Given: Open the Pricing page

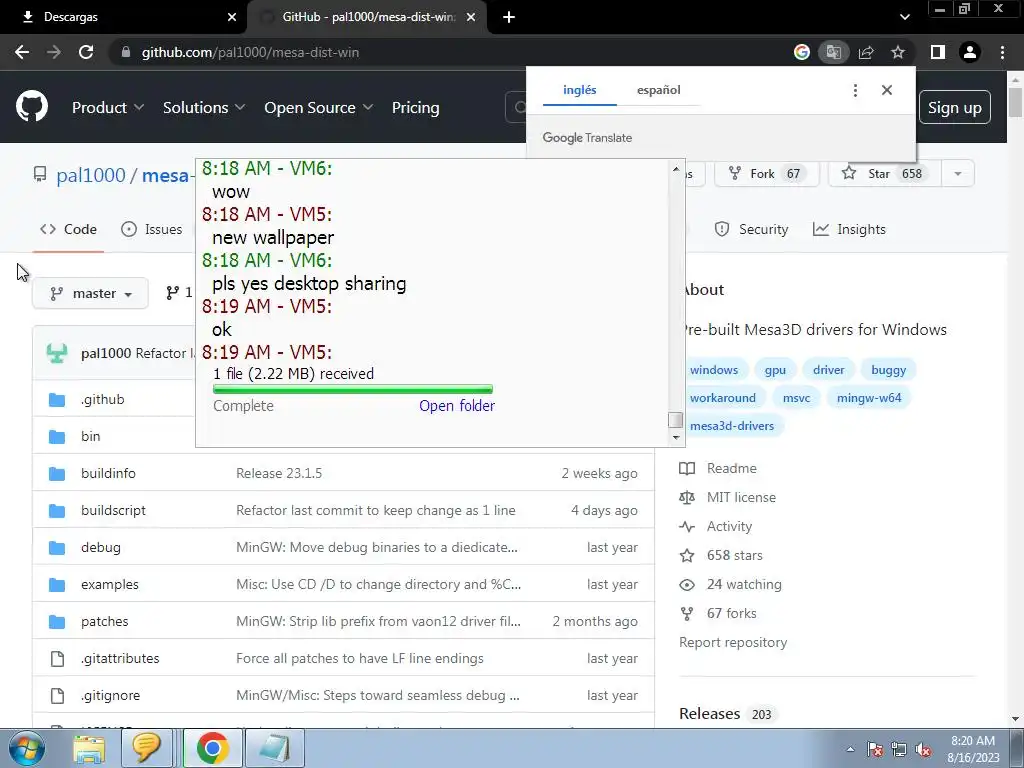Looking at the screenshot, I should tap(415, 108).
